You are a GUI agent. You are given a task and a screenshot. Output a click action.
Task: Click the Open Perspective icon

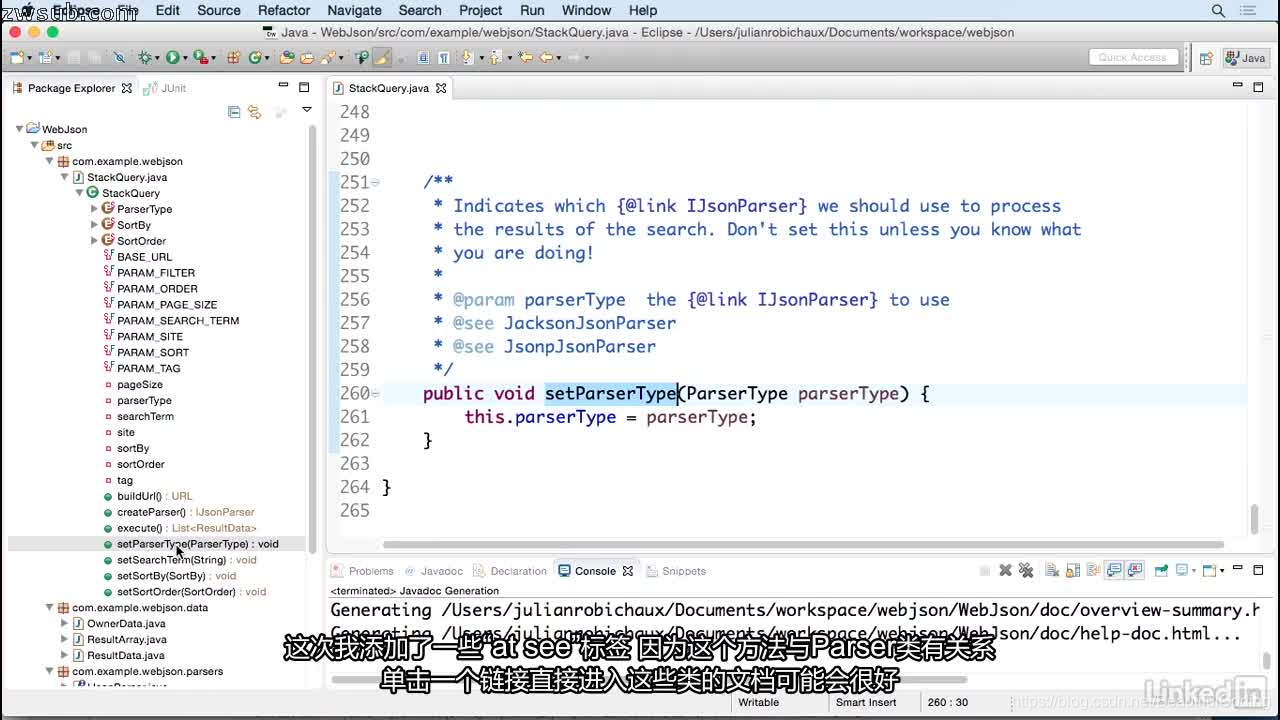tap(1206, 58)
